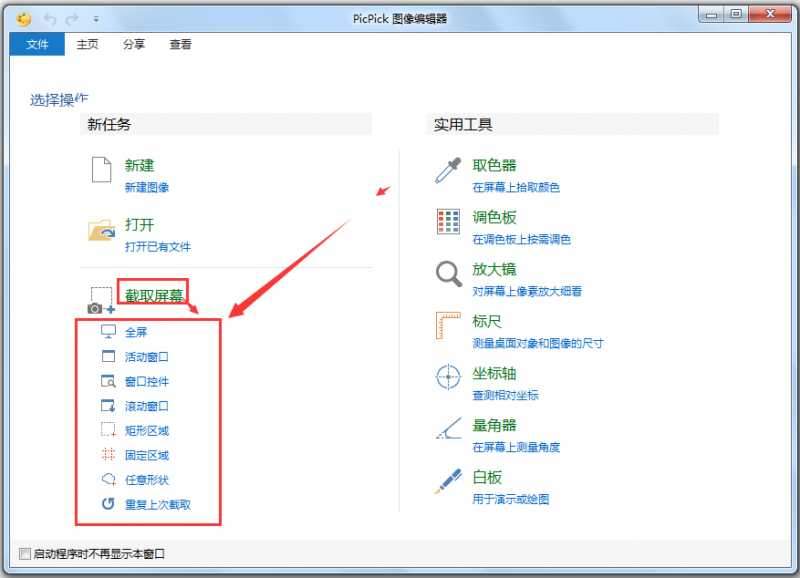Click the Color Picker eyedropper icon

point(447,171)
